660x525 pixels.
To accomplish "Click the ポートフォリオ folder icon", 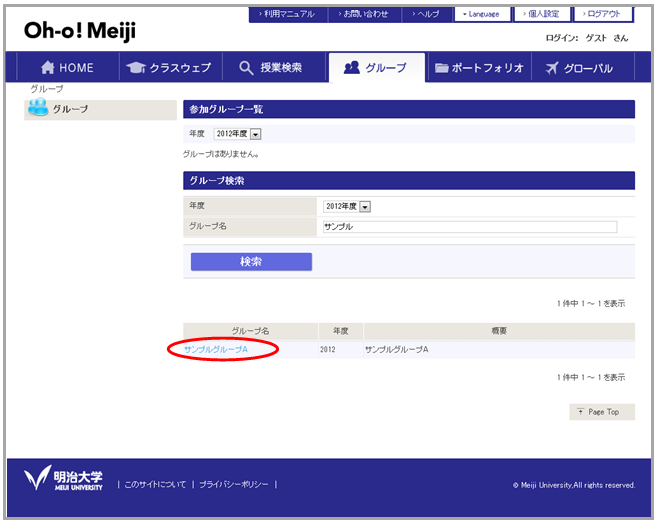I will tap(441, 68).
